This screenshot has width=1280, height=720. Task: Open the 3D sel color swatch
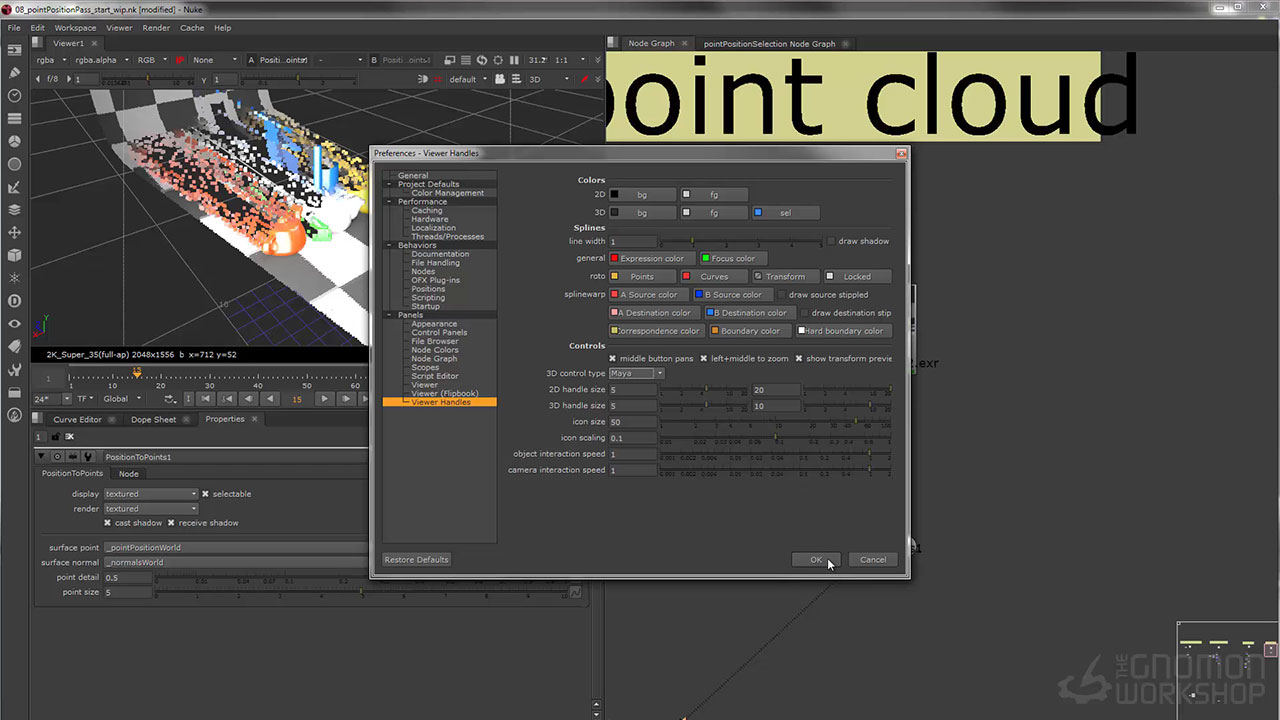click(786, 213)
